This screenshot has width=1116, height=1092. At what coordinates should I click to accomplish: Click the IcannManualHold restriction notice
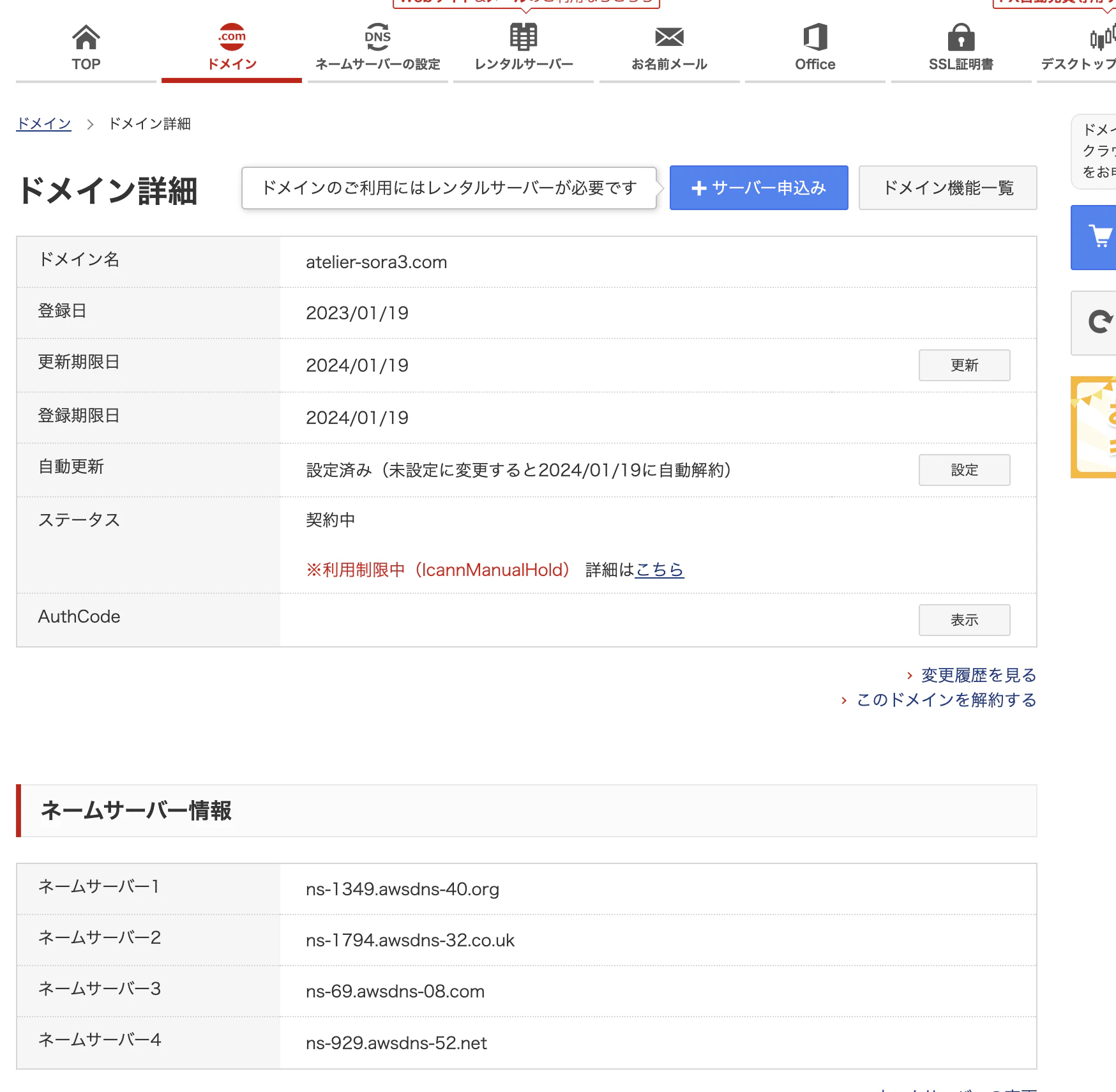(438, 570)
